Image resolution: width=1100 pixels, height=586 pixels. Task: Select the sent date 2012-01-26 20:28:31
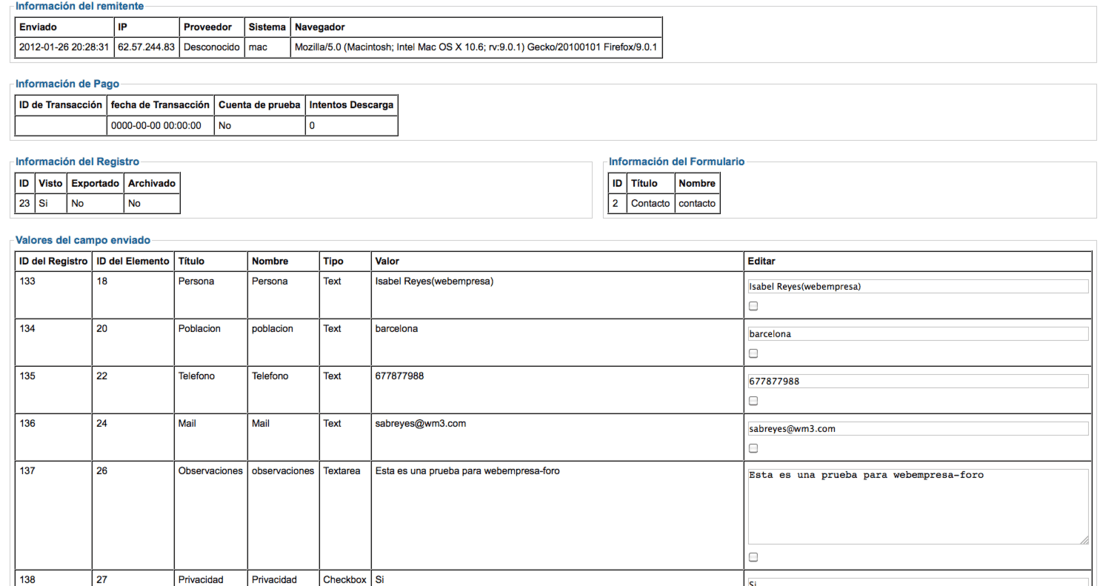(64, 48)
